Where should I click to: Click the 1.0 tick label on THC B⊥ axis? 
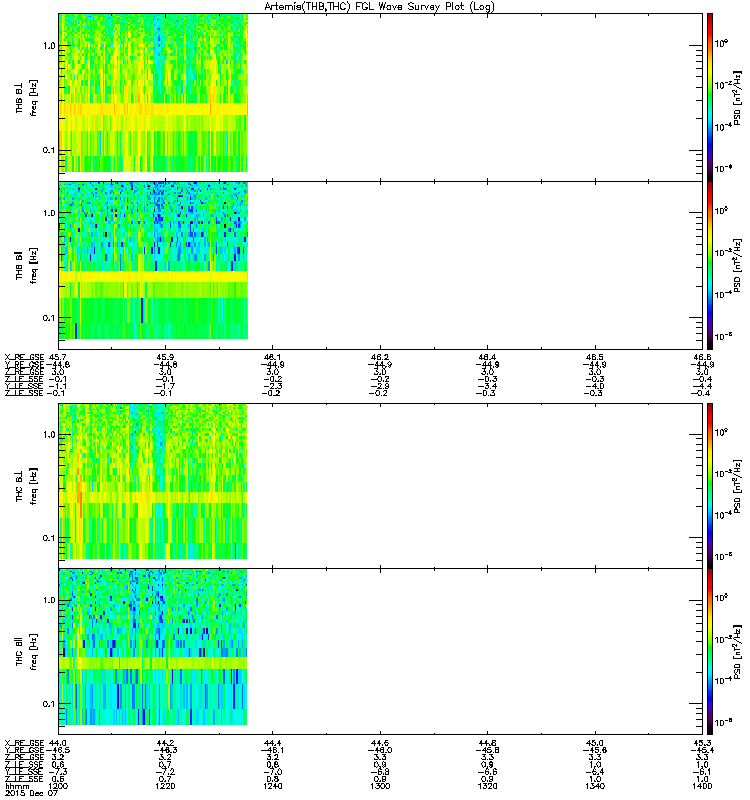click(49, 435)
